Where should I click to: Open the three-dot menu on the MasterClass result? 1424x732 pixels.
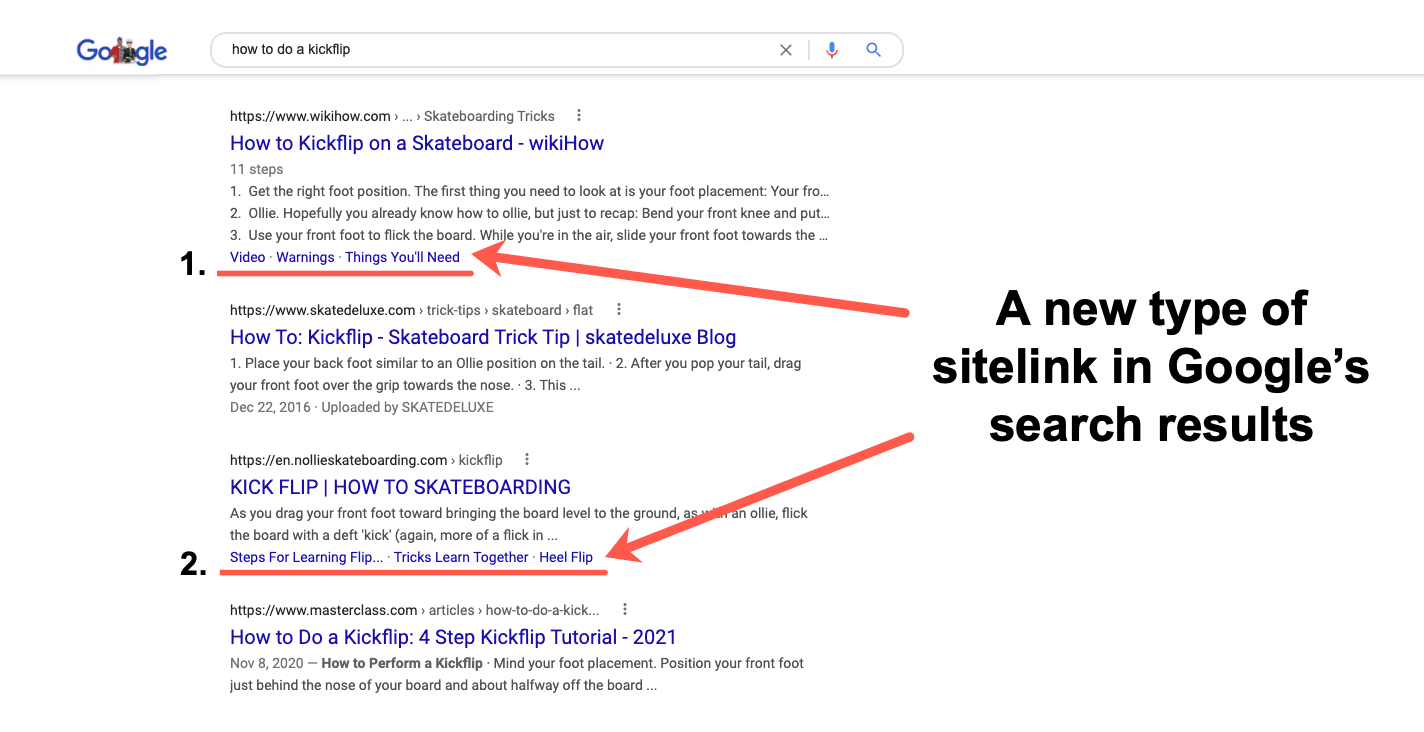click(624, 609)
